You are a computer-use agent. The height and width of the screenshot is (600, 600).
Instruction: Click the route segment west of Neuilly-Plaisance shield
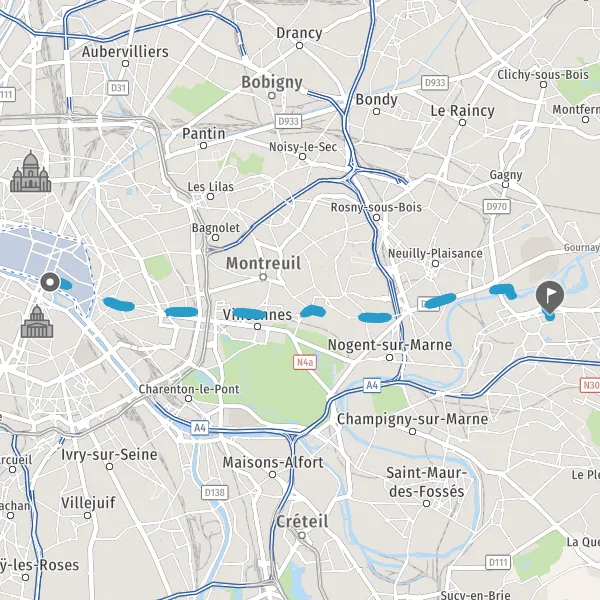pyautogui.click(x=375, y=318)
